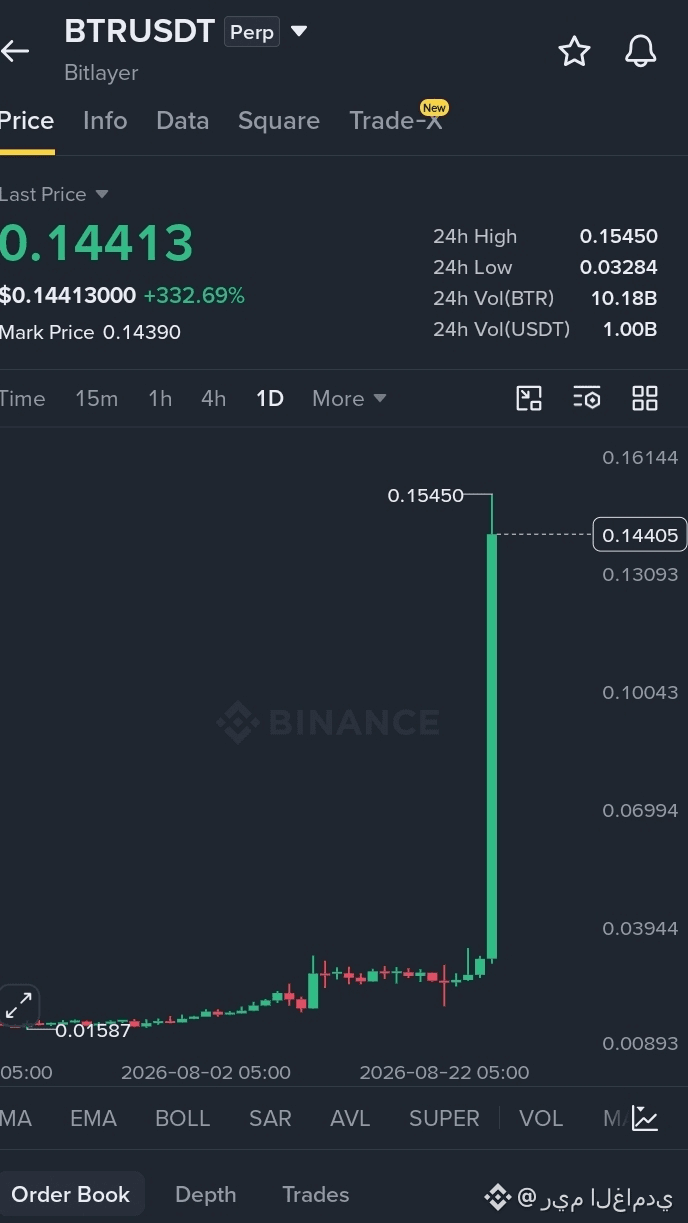Toggle the SAR indicator
This screenshot has height=1223, width=688.
pos(270,1118)
